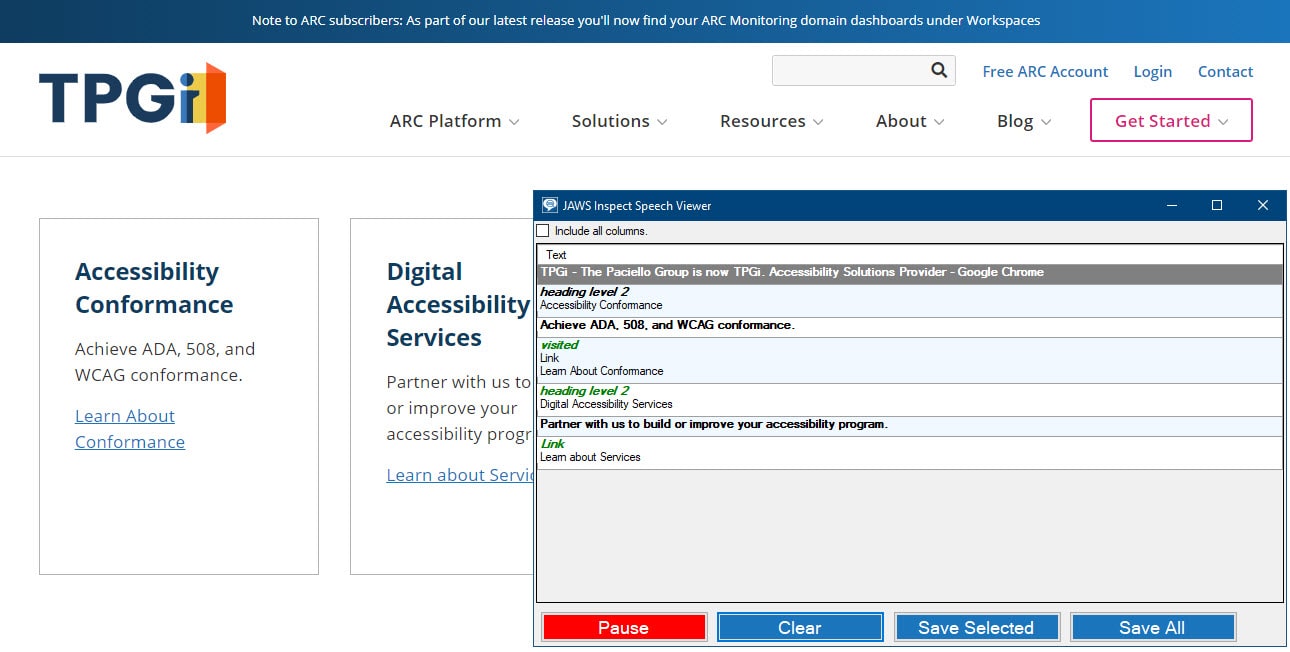Click the search magnifier icon
Screen dimensions: 1290x652
pyautogui.click(x=939, y=70)
